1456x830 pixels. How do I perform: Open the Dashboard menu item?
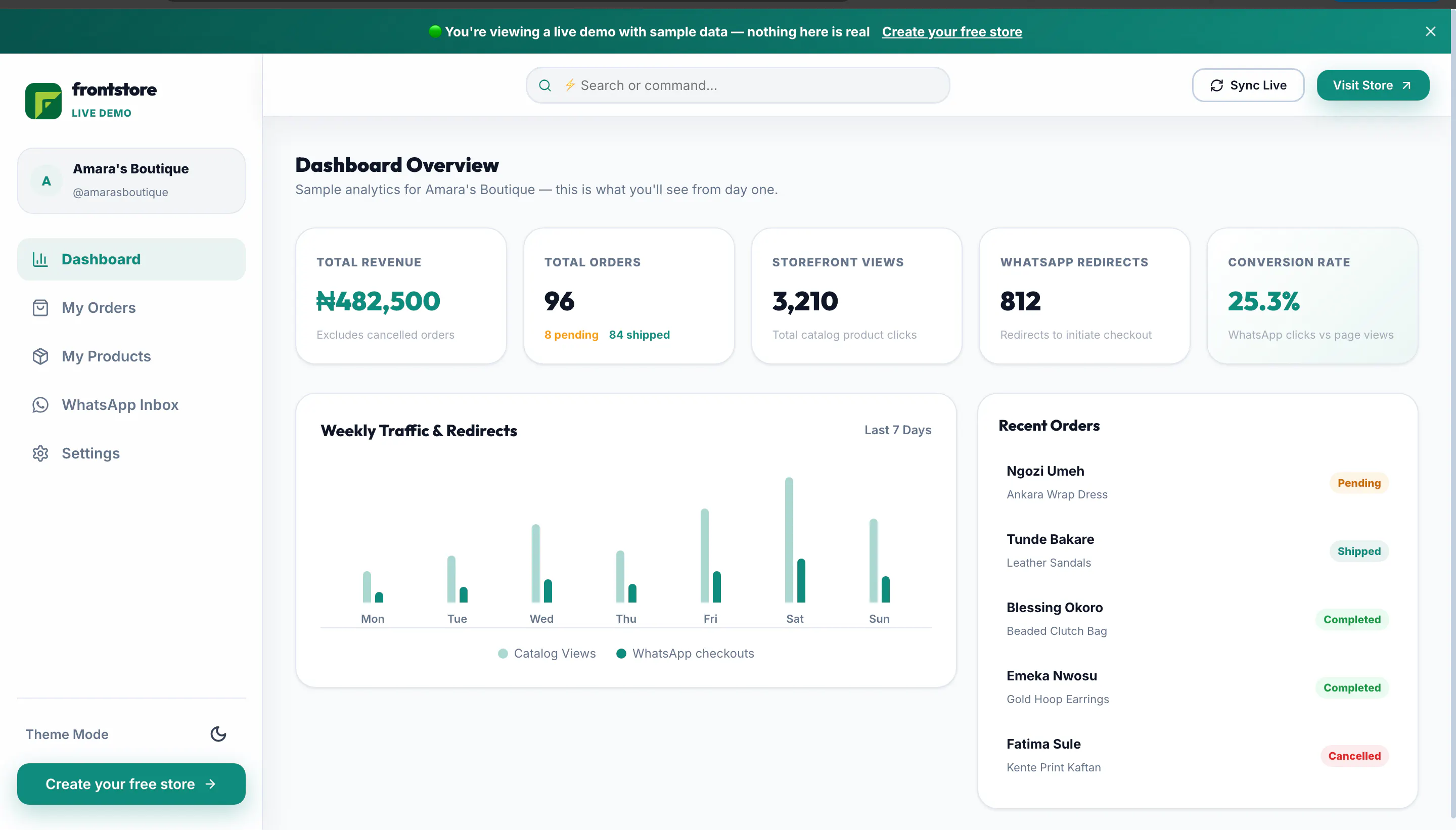click(x=131, y=259)
